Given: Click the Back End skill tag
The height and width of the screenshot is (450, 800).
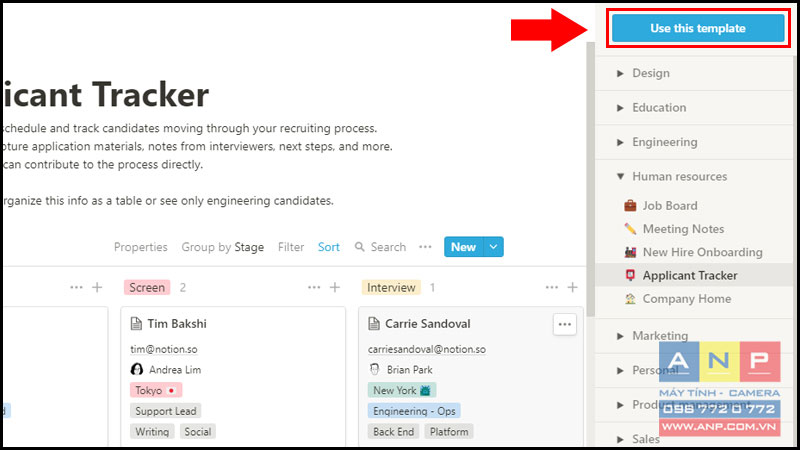Looking at the screenshot, I should pos(393,432).
